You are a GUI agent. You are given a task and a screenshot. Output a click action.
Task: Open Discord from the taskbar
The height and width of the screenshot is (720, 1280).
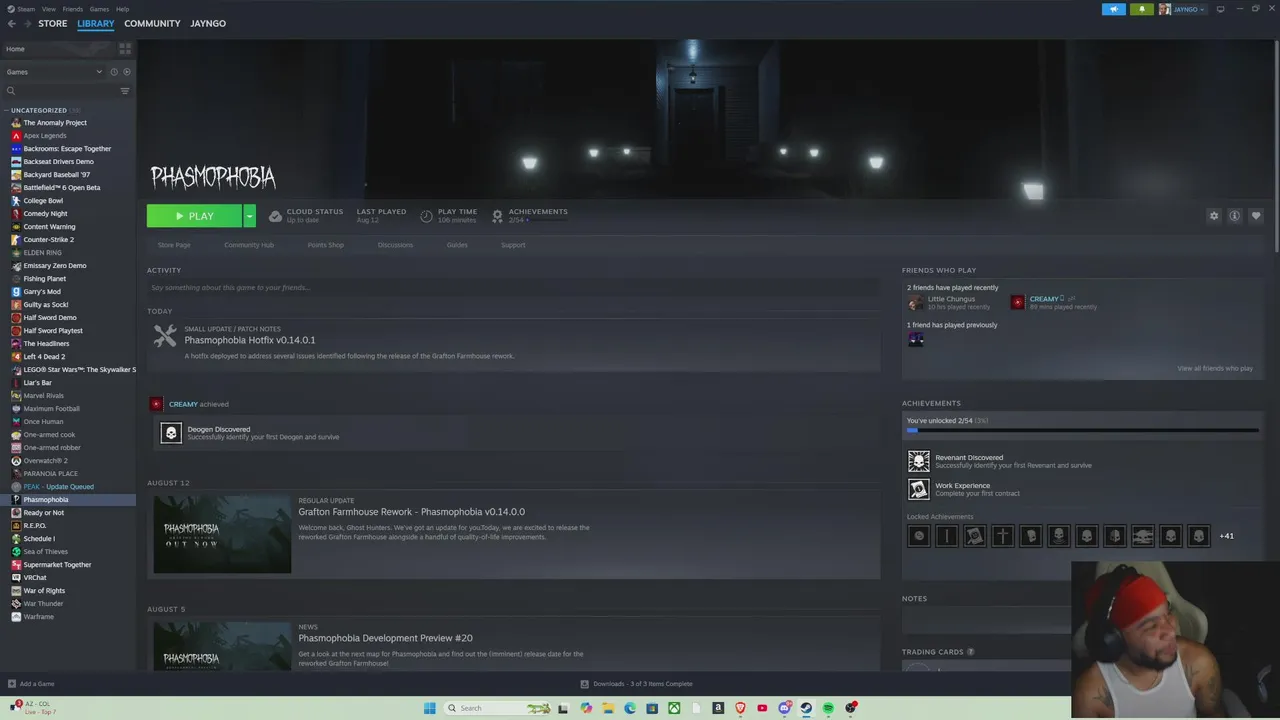(x=784, y=708)
